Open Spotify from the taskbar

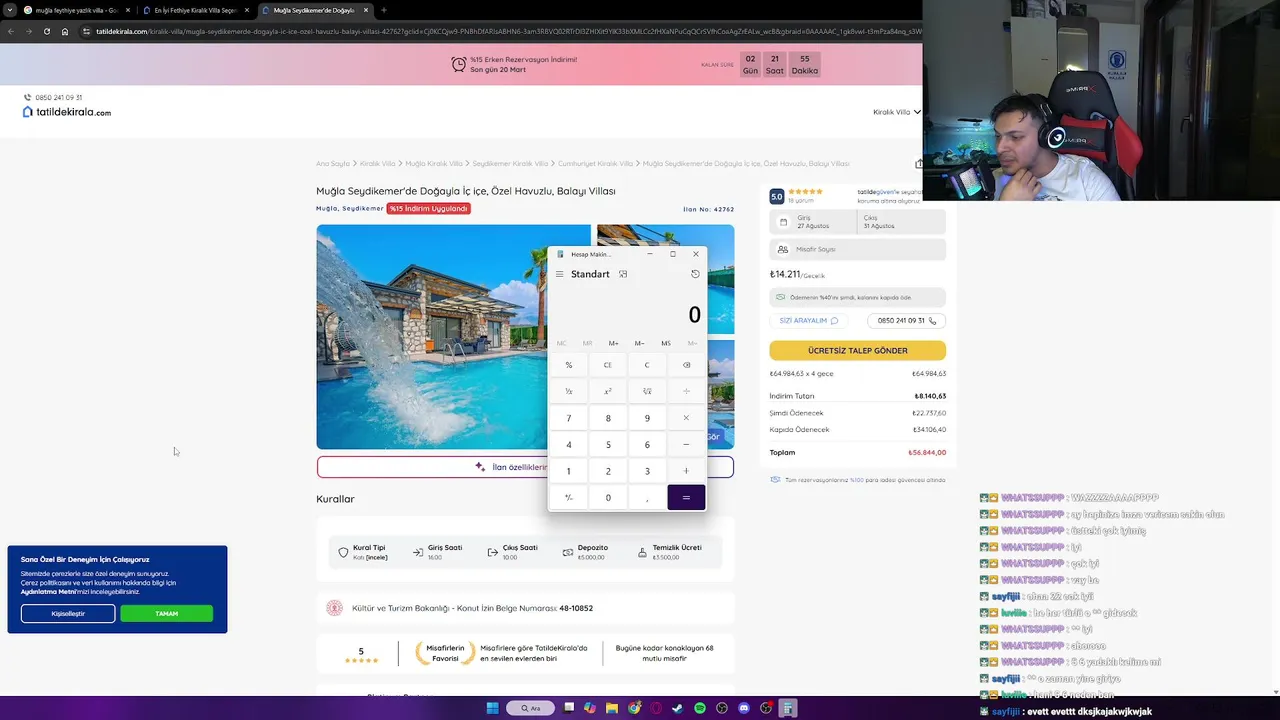point(700,708)
